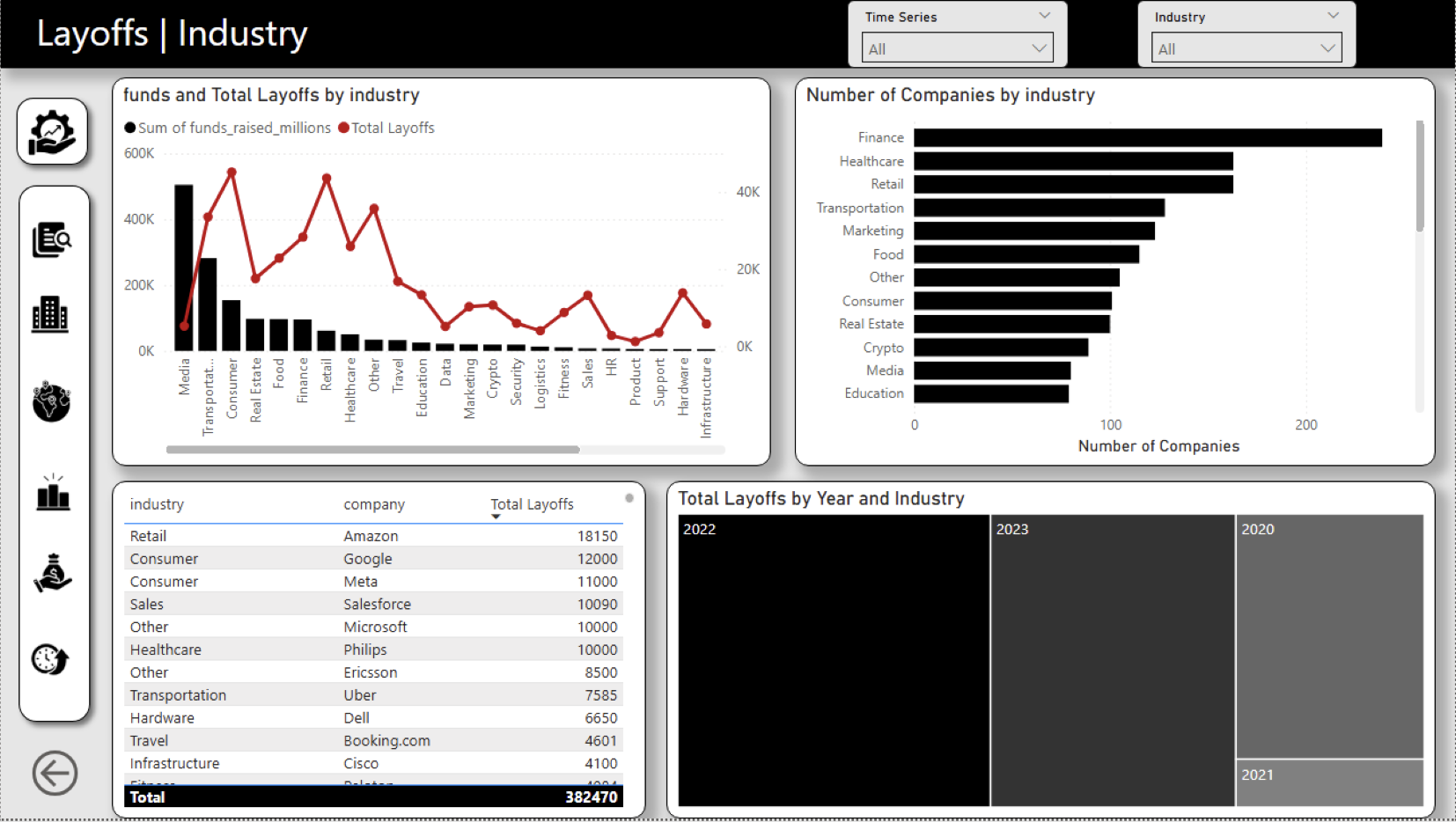Click the vertical scrollbar of companies bar chart
The width and height of the screenshot is (1456, 822).
coord(1419,176)
